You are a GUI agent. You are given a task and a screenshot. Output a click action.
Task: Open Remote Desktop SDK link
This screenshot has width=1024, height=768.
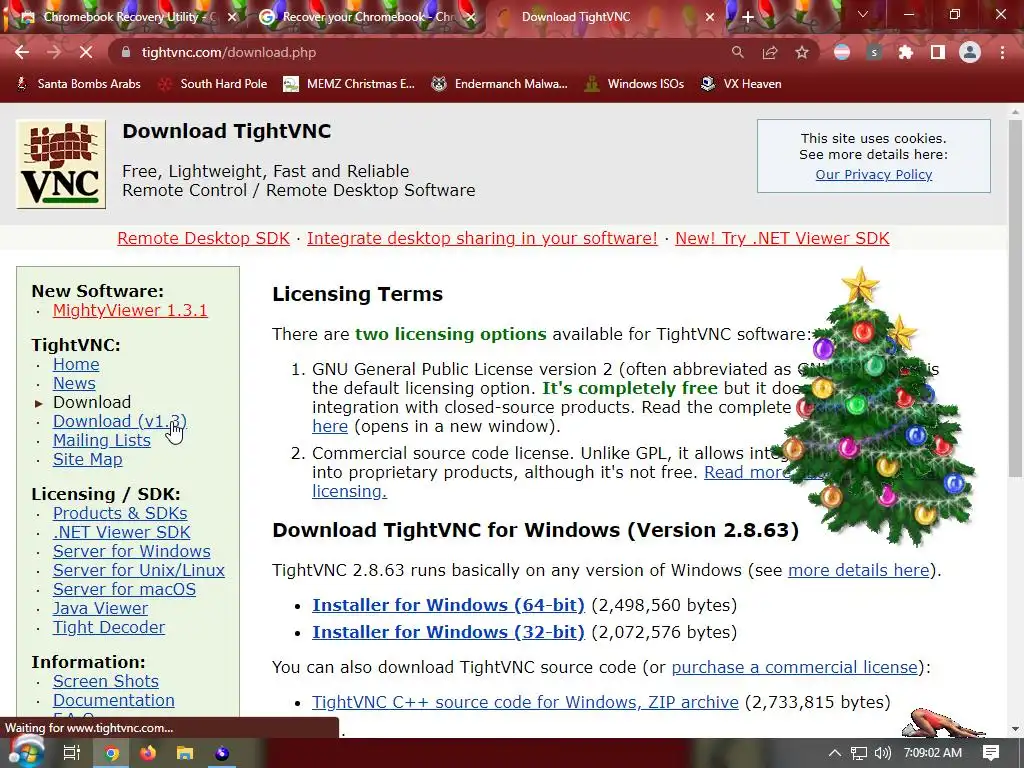tap(203, 238)
